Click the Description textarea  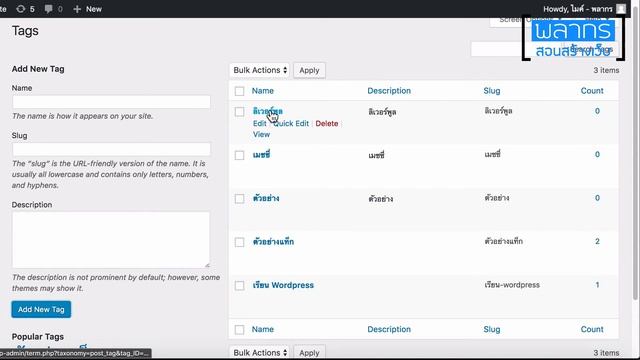(x=111, y=240)
